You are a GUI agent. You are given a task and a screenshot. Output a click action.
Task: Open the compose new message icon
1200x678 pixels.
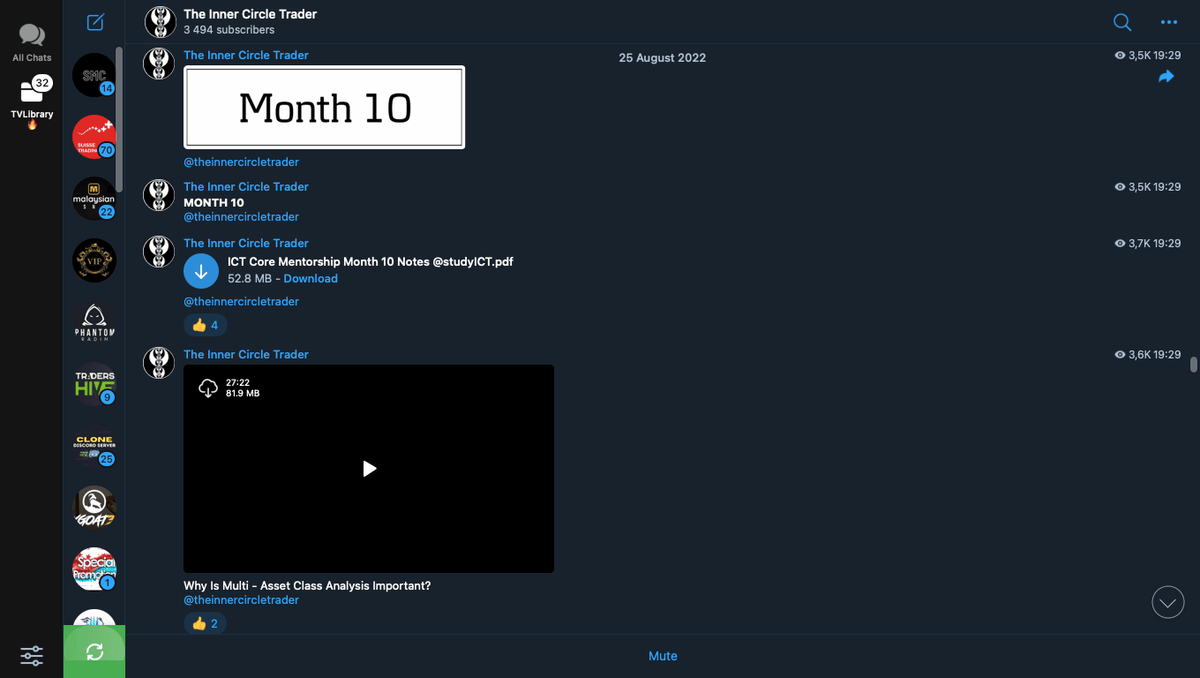point(95,22)
